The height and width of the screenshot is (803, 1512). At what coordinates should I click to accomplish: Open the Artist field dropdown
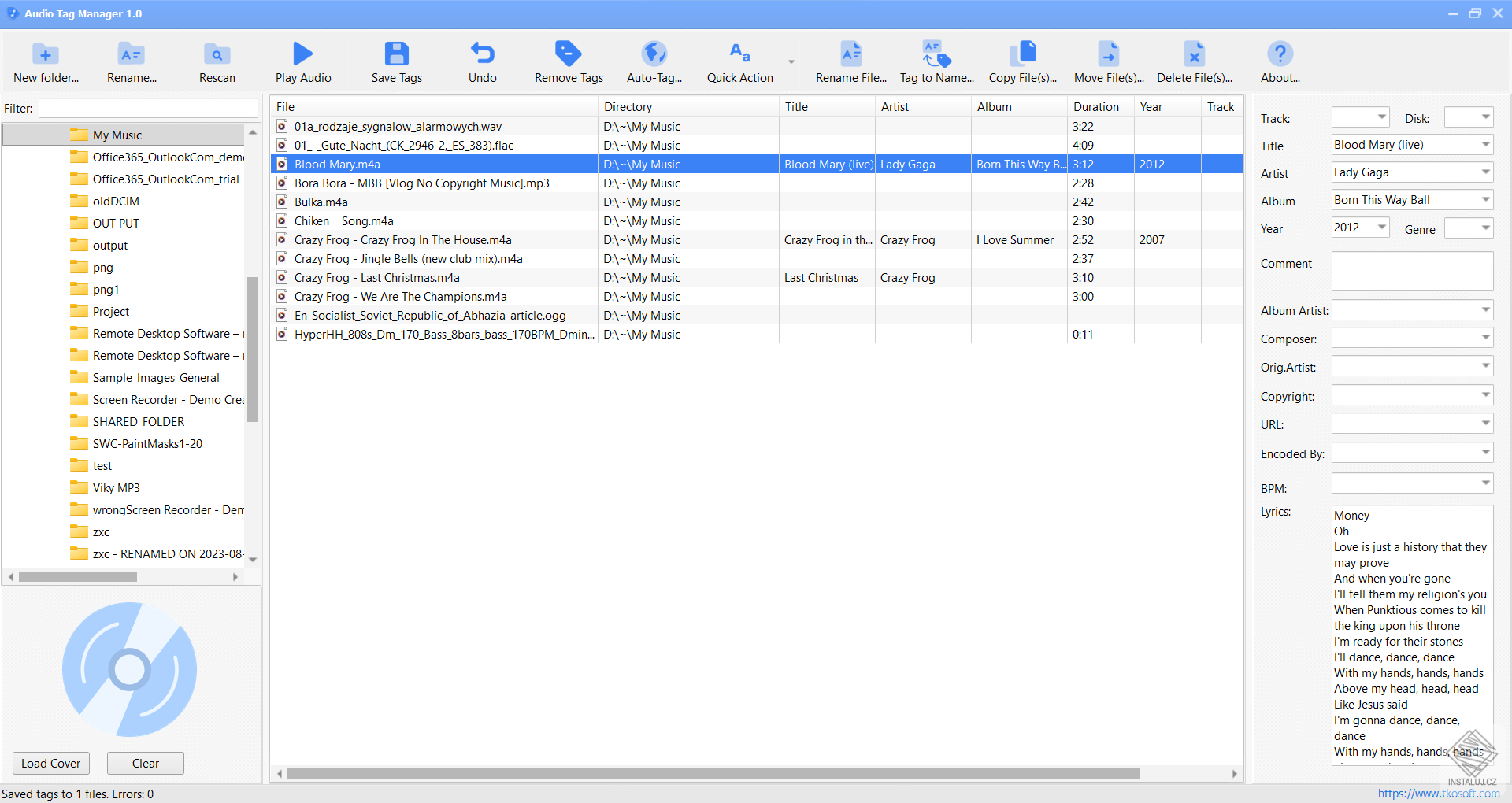pos(1486,172)
